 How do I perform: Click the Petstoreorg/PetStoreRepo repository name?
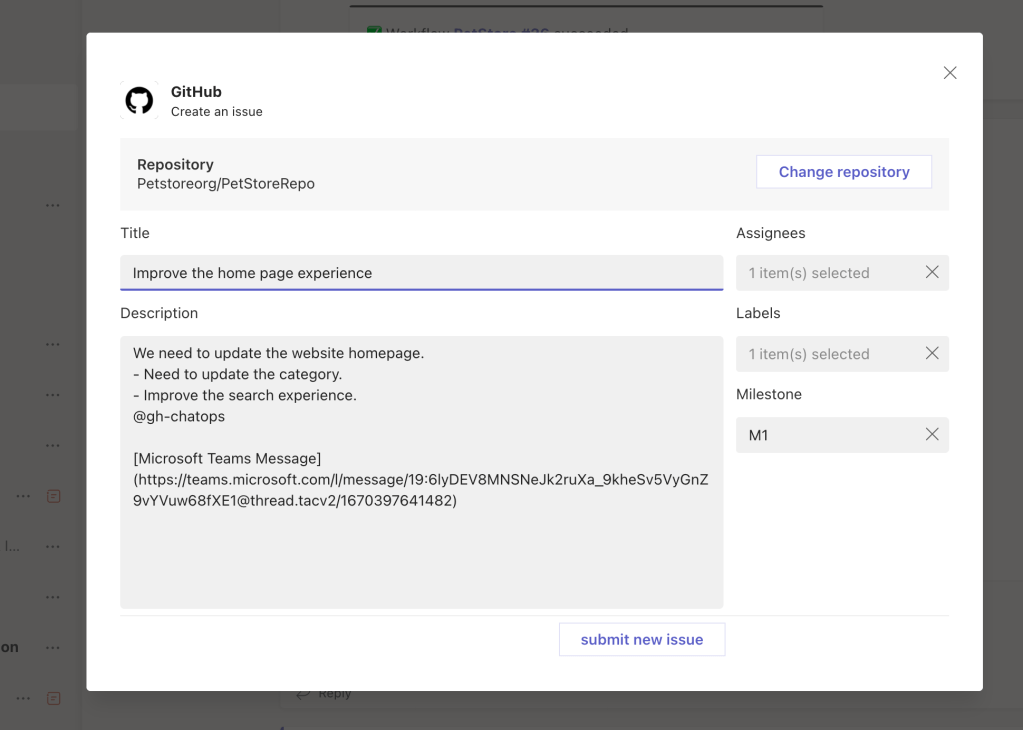(226, 184)
